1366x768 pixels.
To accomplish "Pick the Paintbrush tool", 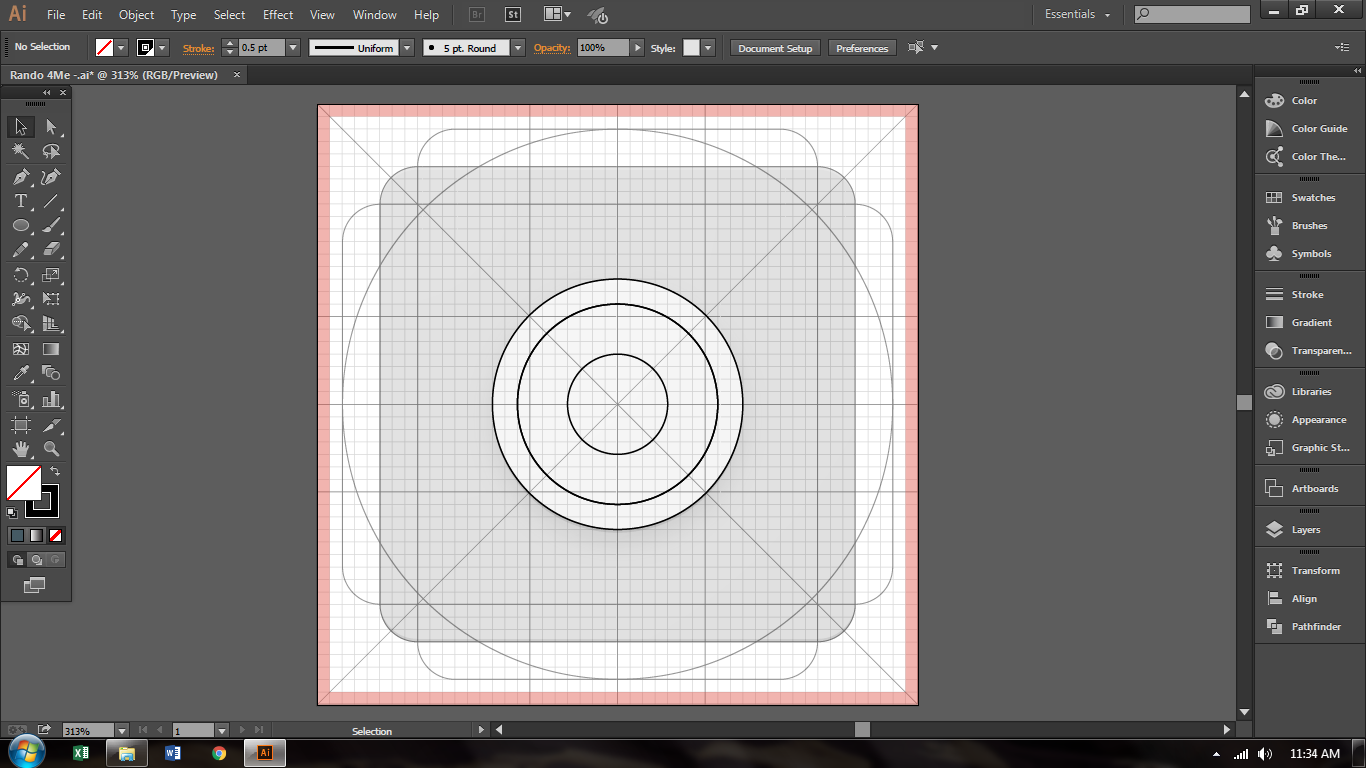I will click(x=51, y=226).
